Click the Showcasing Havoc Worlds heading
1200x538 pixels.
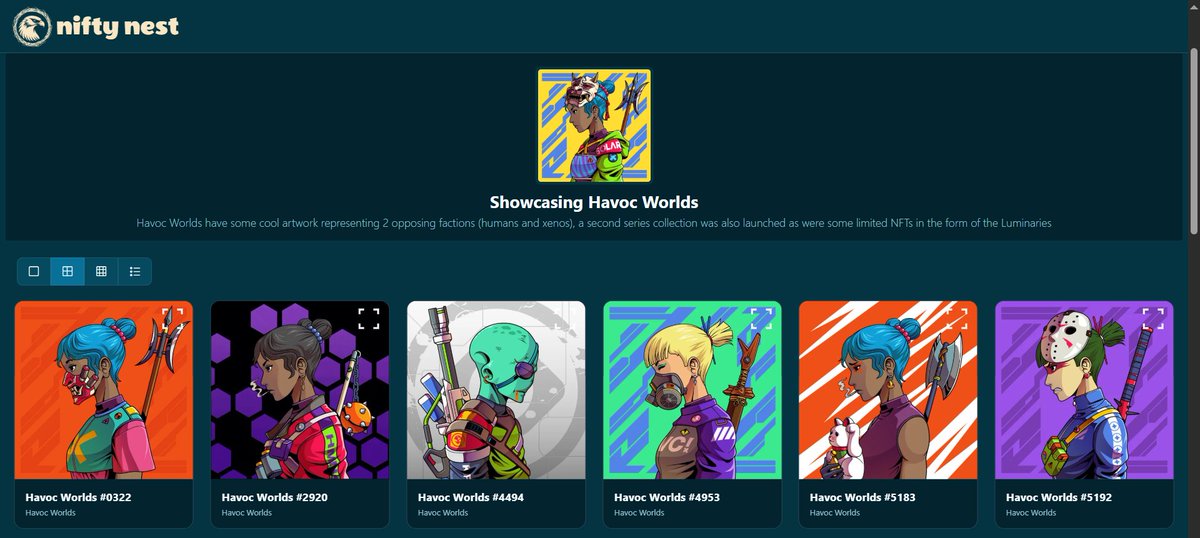pyautogui.click(x=594, y=202)
